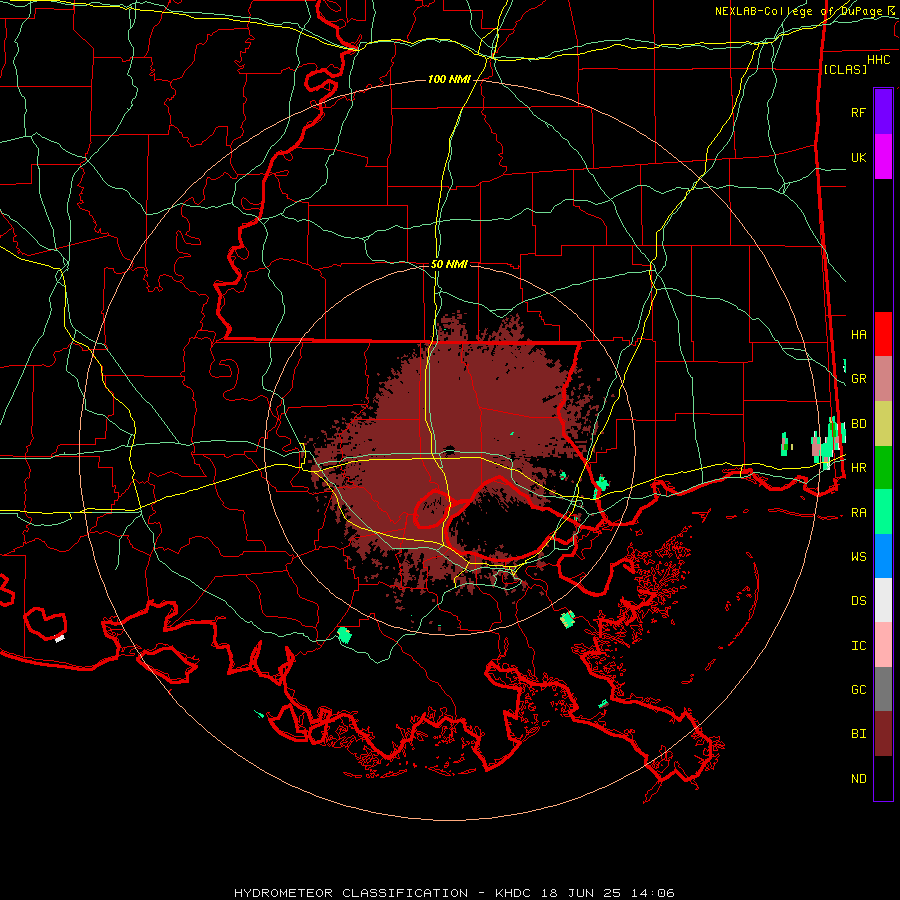Click the GC legend label
Image resolution: width=900 pixels, height=900 pixels.
pyautogui.click(x=858, y=690)
